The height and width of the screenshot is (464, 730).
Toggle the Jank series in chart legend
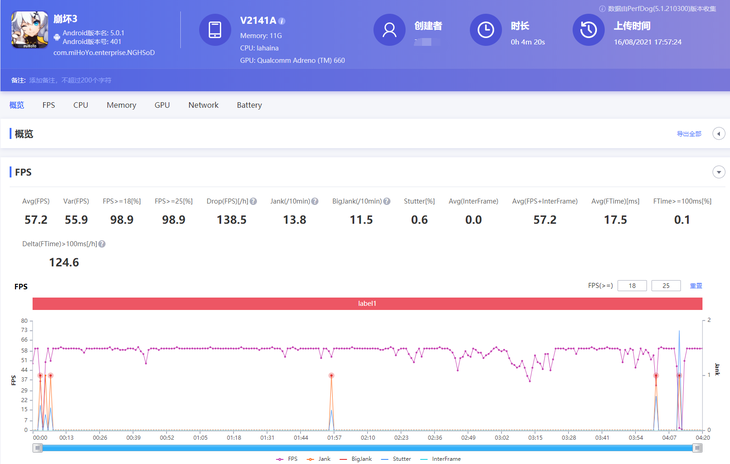(319, 459)
